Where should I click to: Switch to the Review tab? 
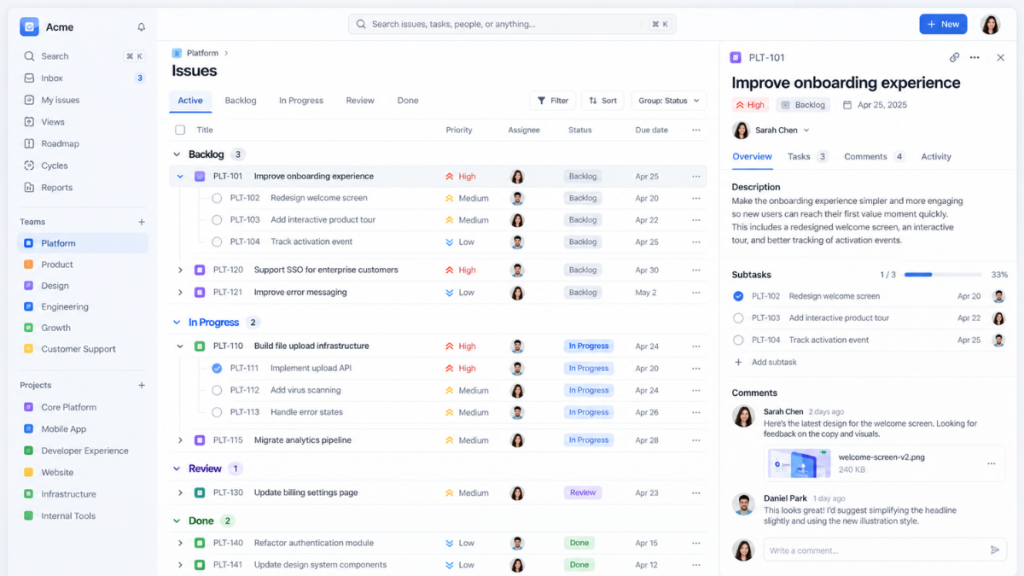tap(360, 101)
